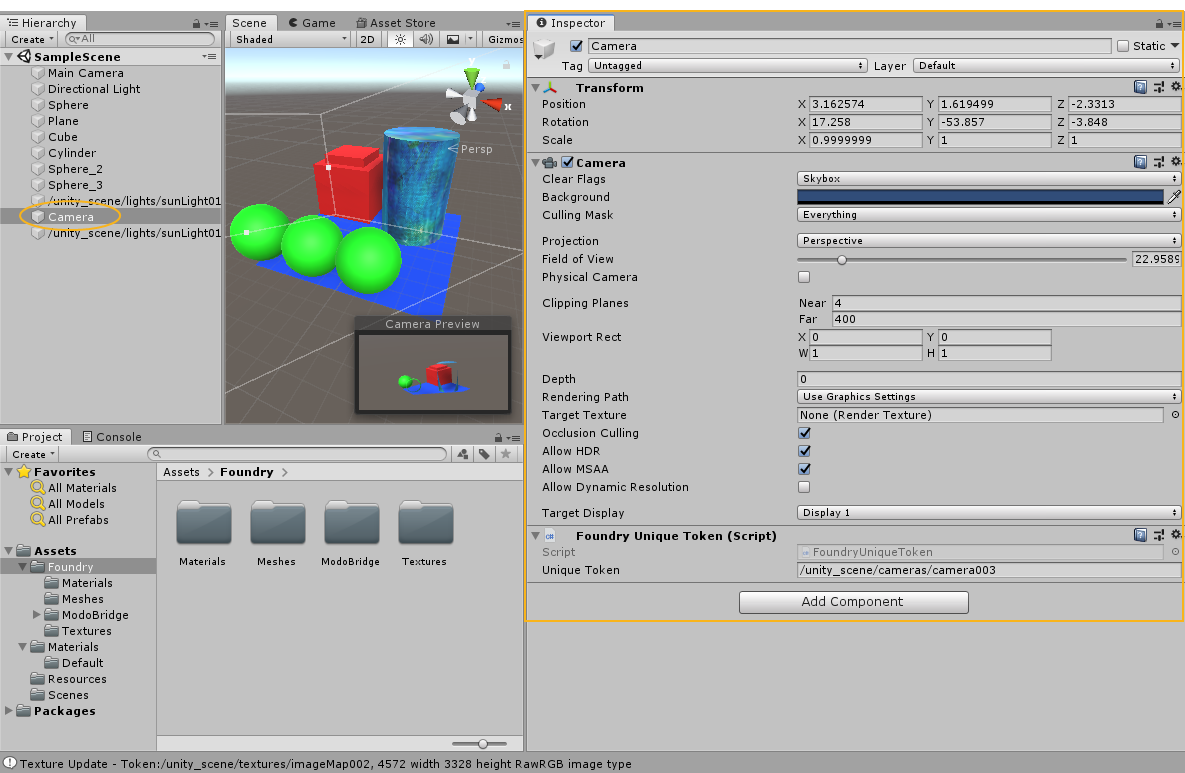Open the Shaded draw mode dropdown

coord(290,39)
